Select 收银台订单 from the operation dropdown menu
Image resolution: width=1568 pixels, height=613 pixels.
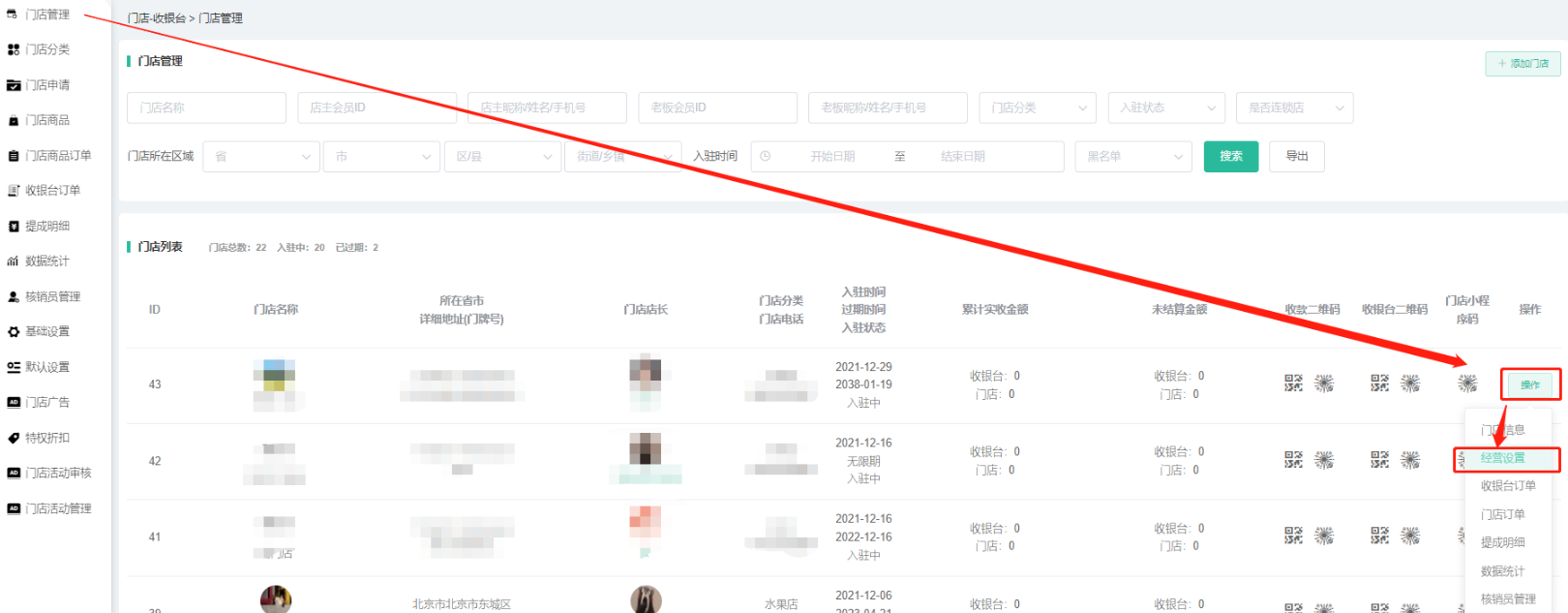(1507, 486)
